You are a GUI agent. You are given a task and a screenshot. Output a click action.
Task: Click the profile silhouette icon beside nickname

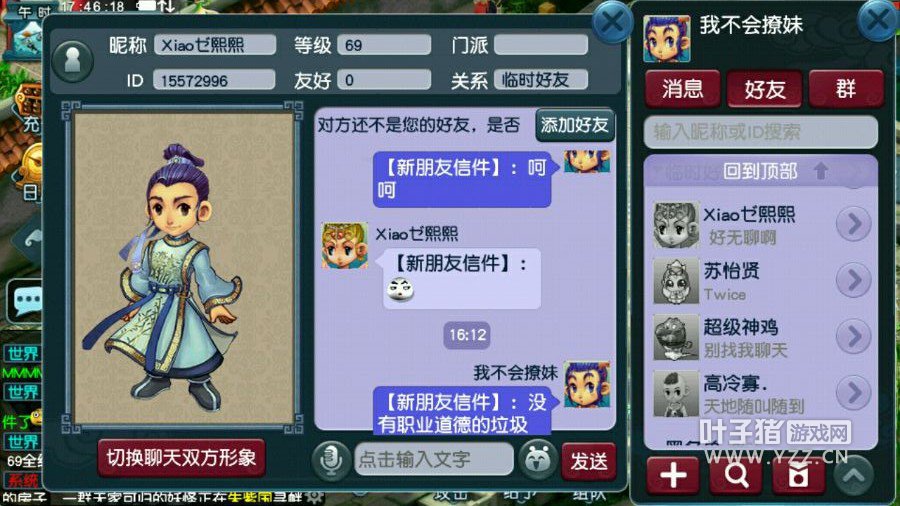pos(72,61)
